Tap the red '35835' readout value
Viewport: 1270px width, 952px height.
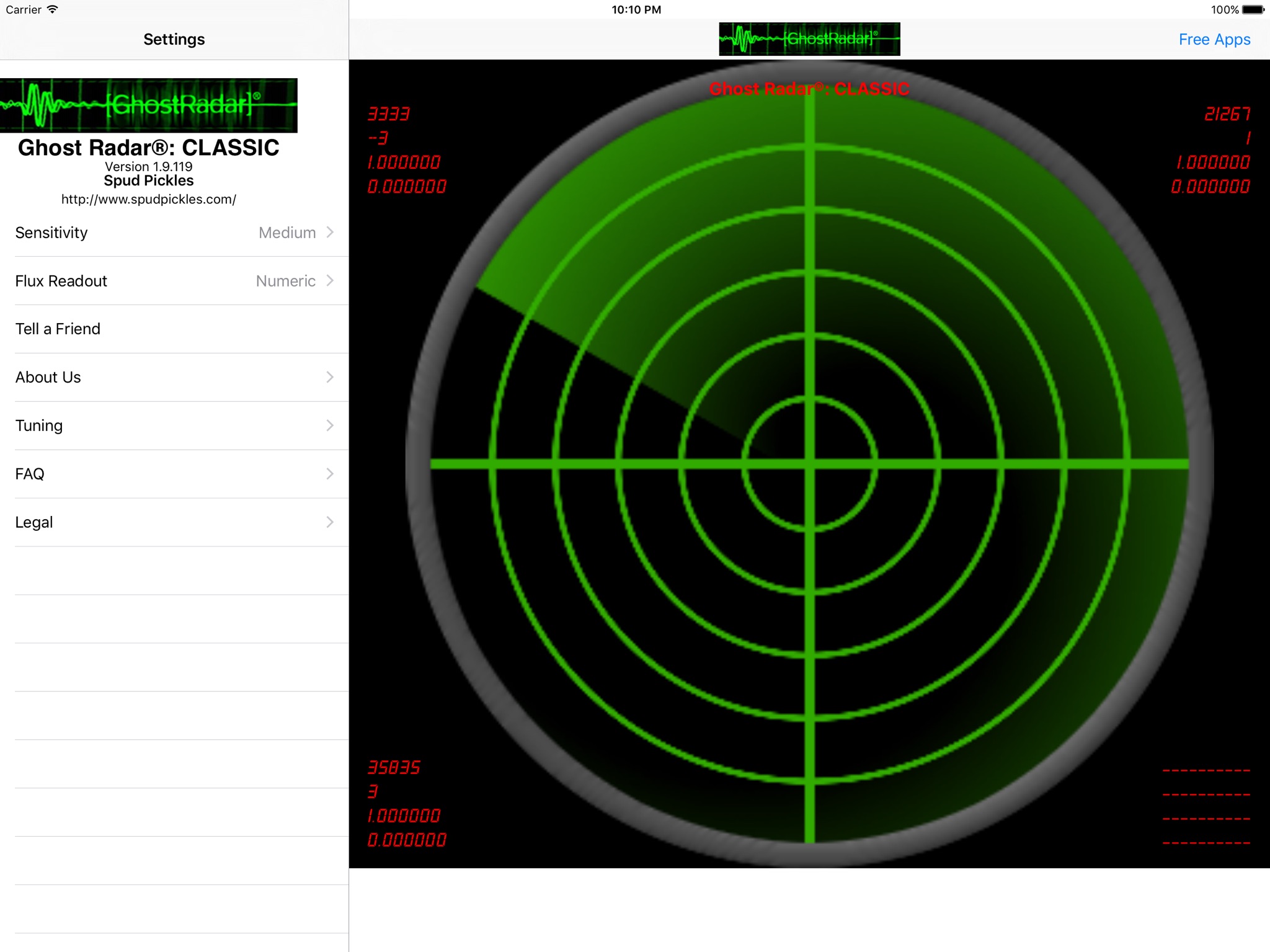click(x=394, y=768)
